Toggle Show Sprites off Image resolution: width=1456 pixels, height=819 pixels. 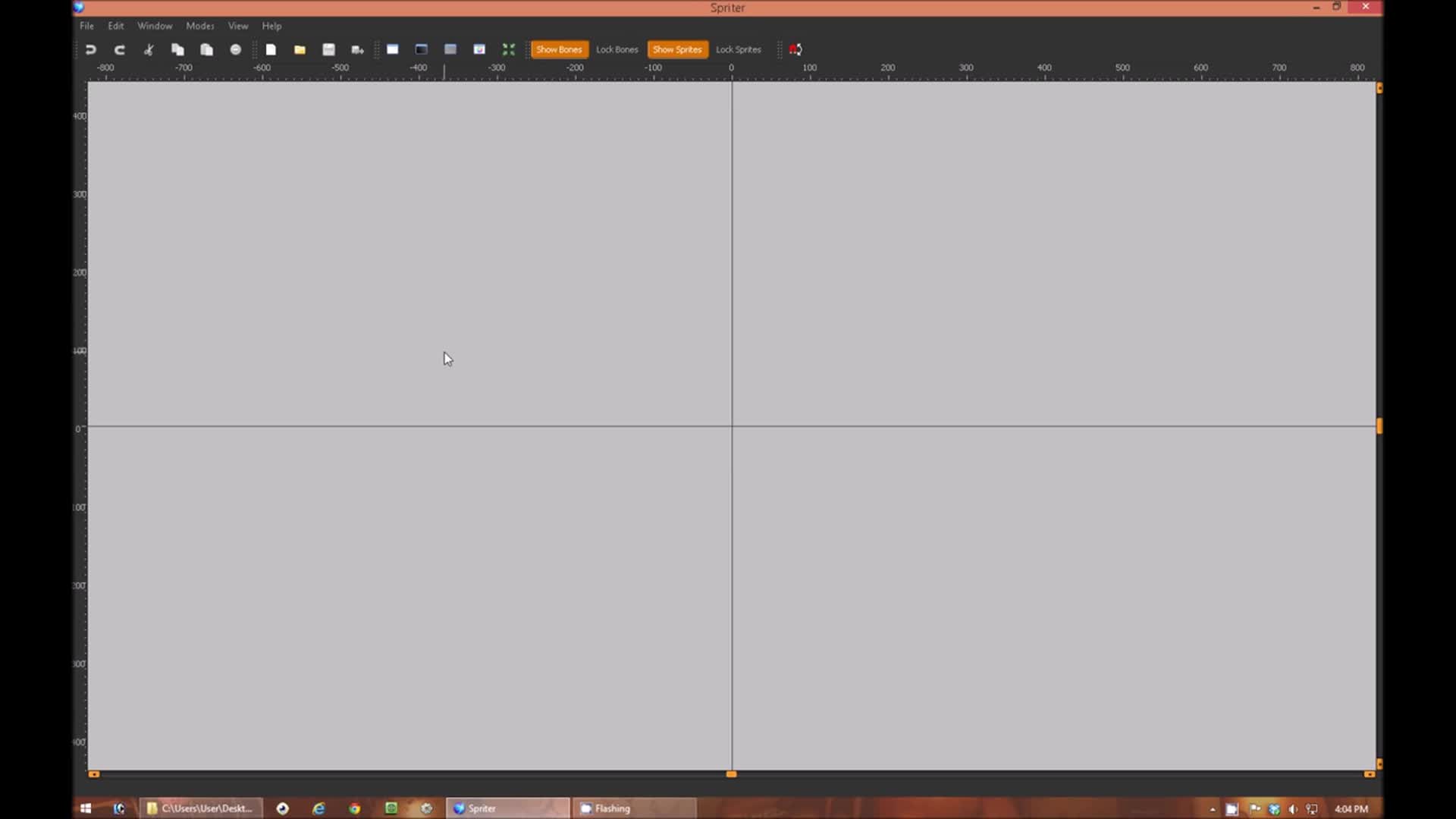[x=677, y=50]
